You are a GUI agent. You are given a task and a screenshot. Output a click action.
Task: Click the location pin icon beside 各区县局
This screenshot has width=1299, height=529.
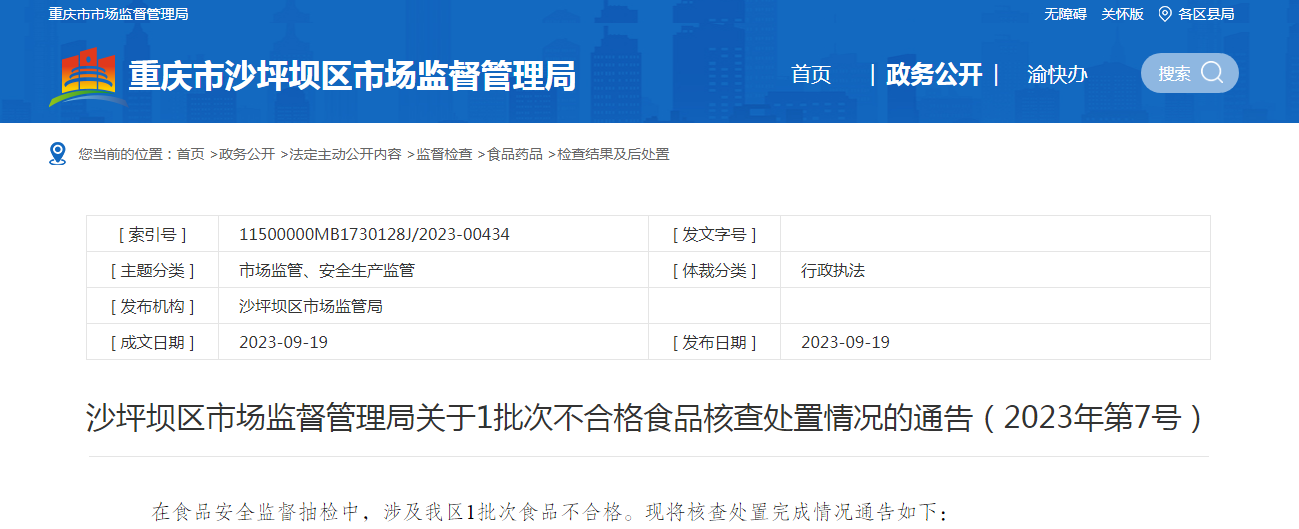point(1165,14)
